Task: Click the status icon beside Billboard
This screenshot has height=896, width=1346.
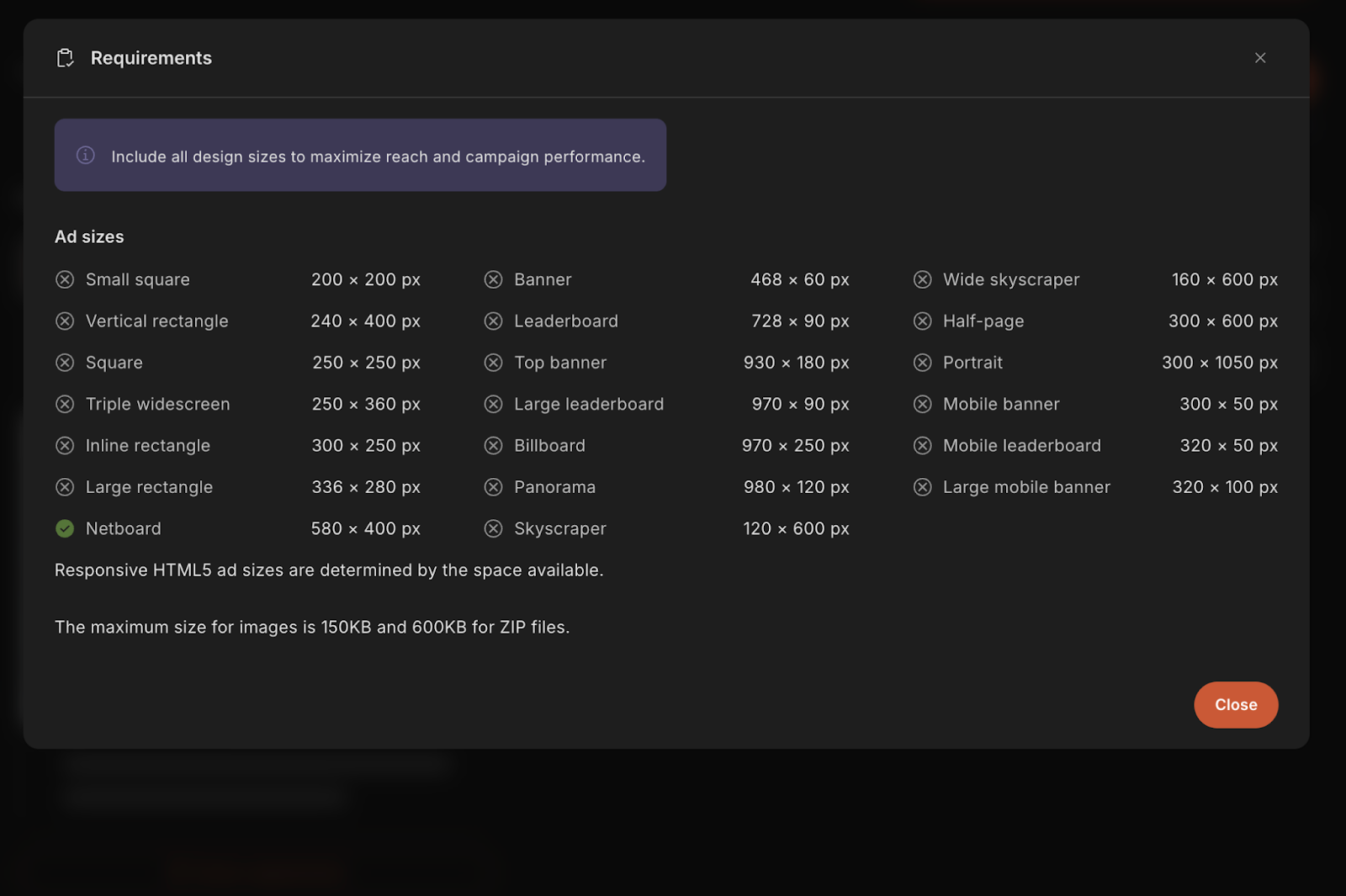Action: 494,446
